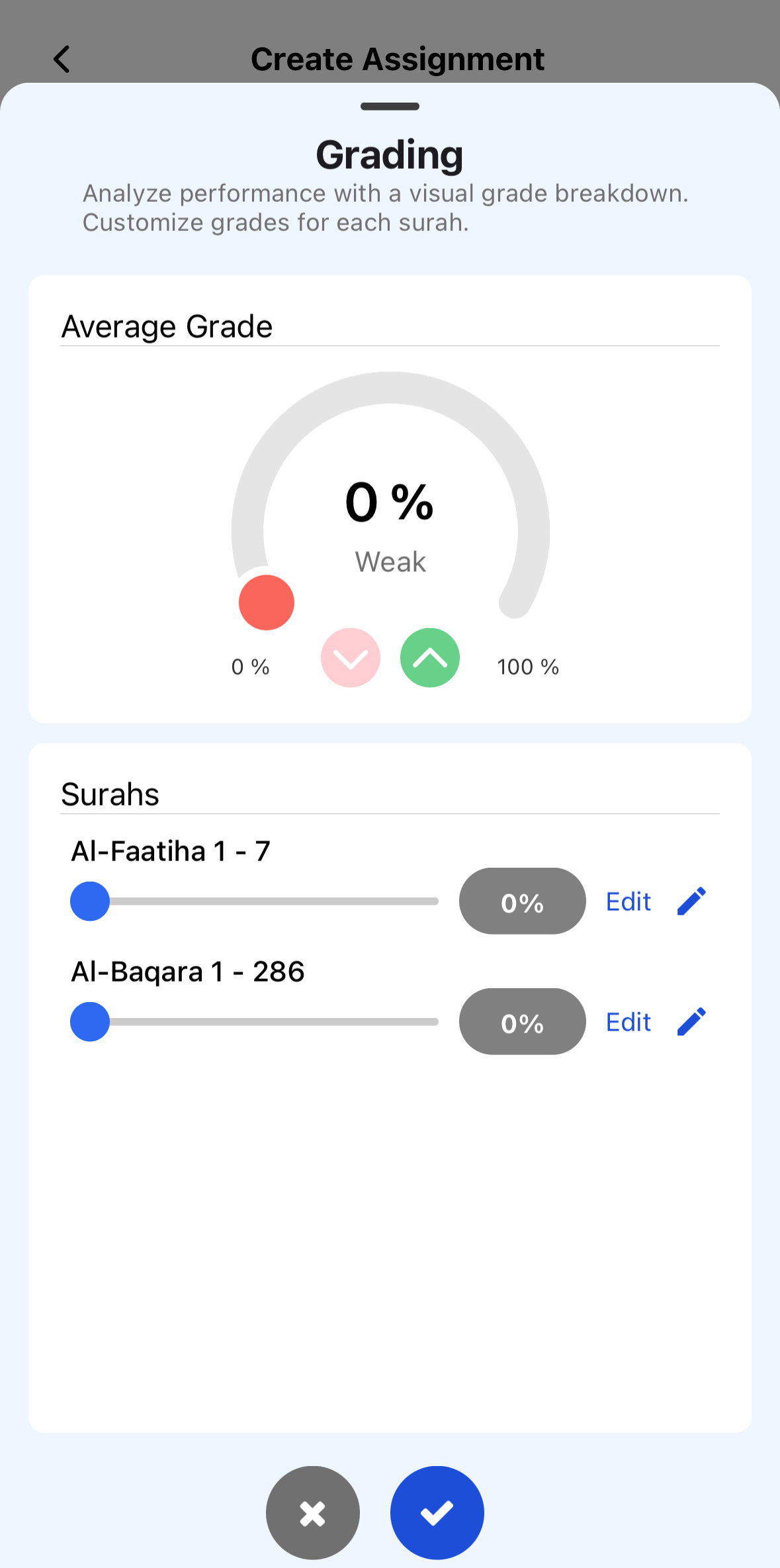The height and width of the screenshot is (1568, 780).
Task: Click the sheet drag handle at top
Action: click(390, 107)
